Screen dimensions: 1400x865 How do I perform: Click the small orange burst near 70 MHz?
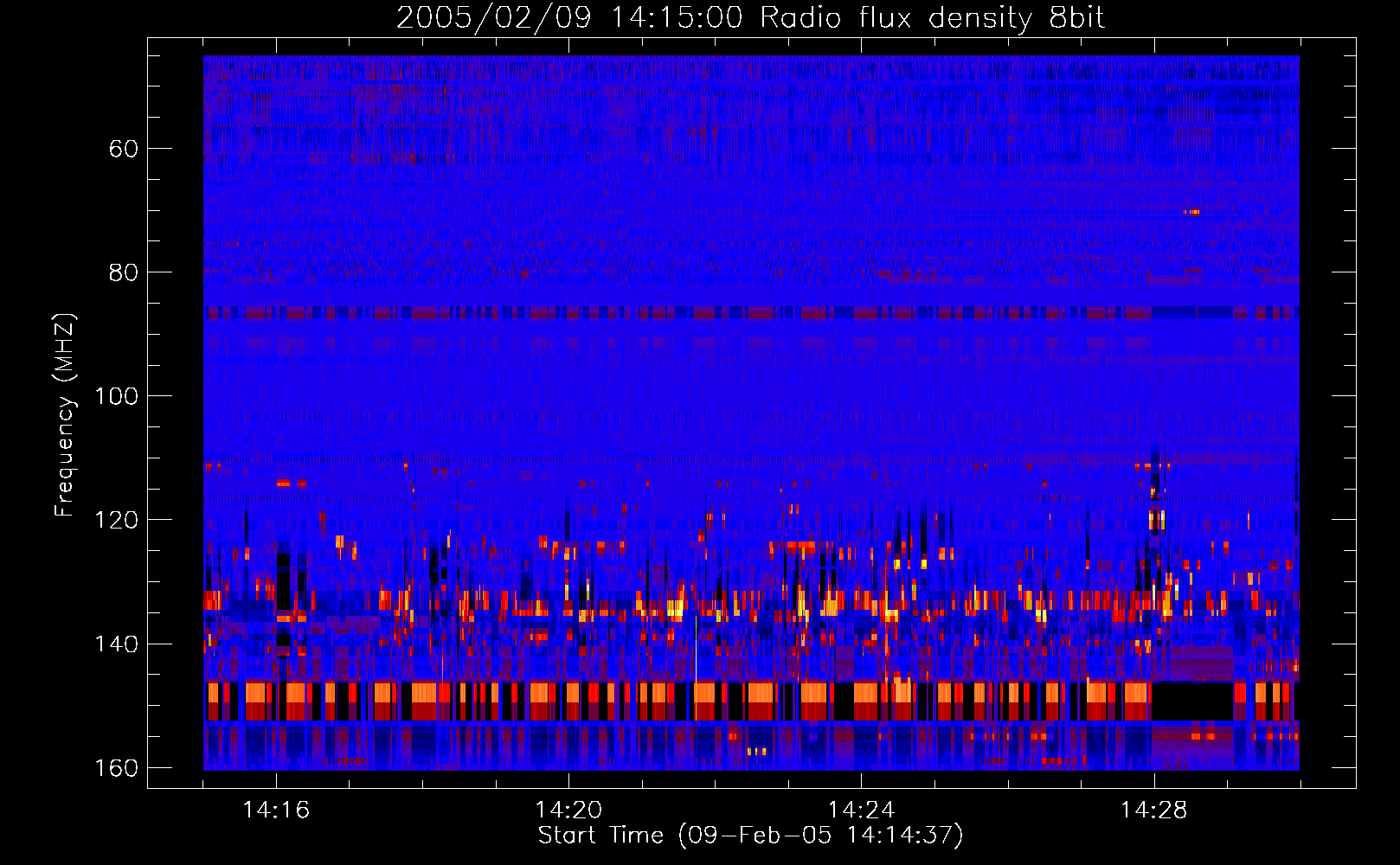[x=1191, y=212]
